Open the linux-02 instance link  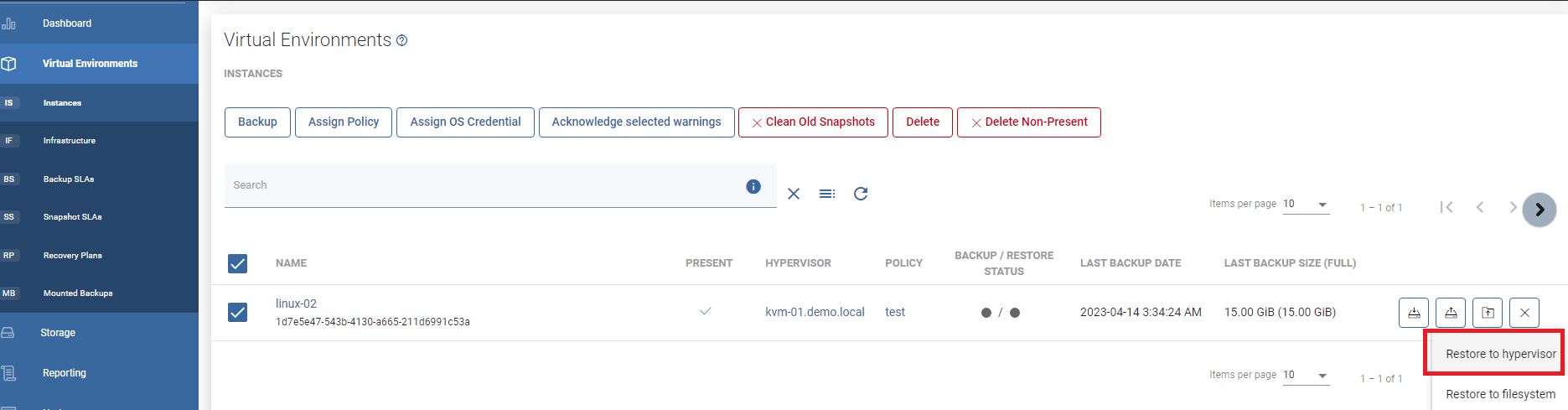point(296,304)
